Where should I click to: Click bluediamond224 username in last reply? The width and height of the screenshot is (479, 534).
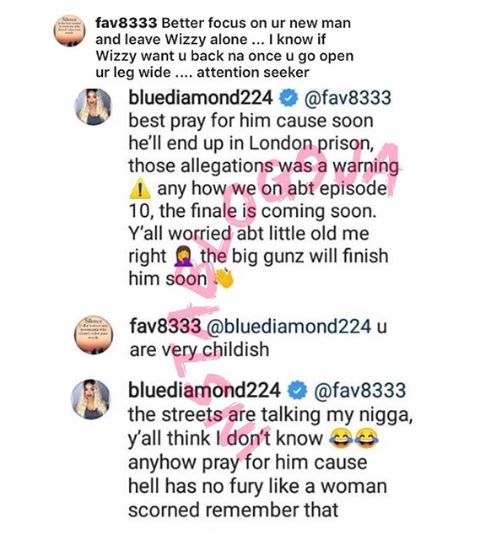tap(204, 390)
